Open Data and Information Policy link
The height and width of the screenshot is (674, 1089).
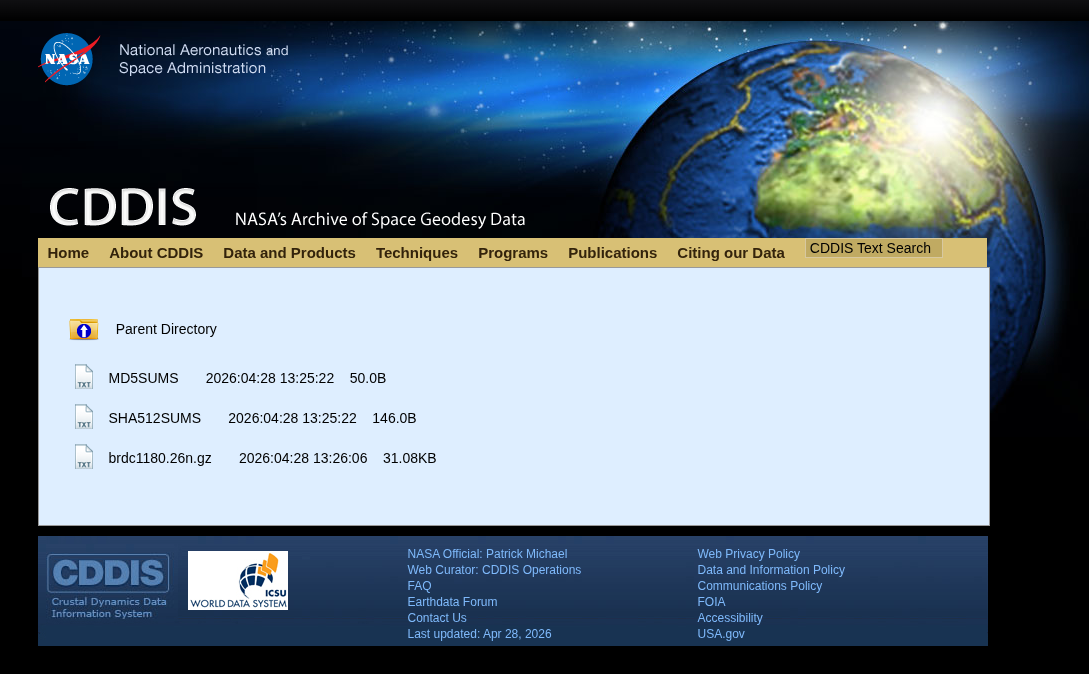[771, 570]
